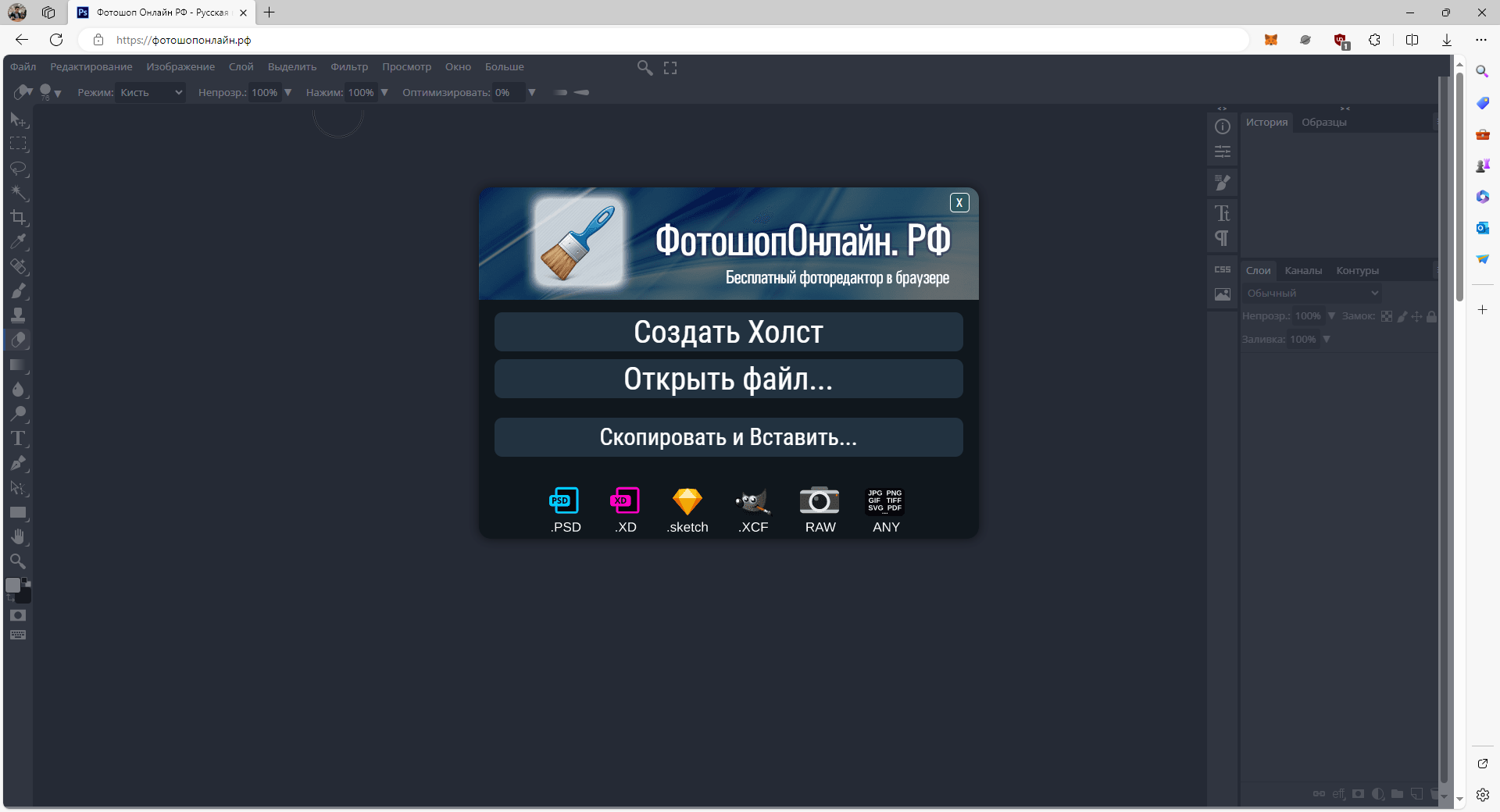The height and width of the screenshot is (812, 1500).
Task: Open the CSS panel icon
Action: (1222, 269)
